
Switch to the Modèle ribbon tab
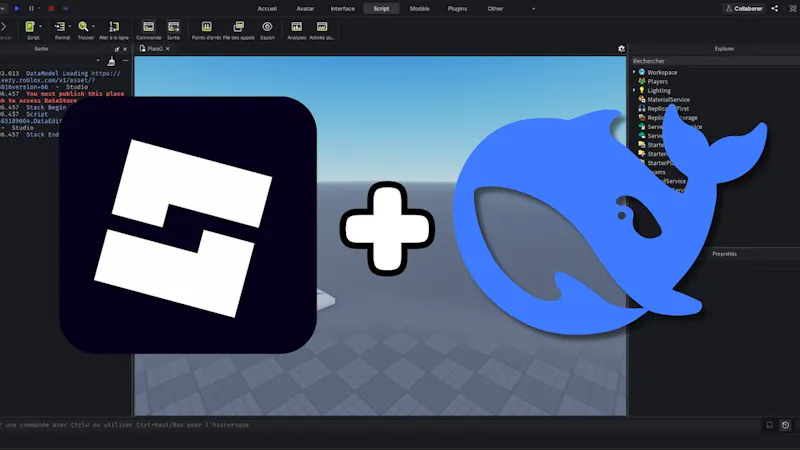coord(419,9)
